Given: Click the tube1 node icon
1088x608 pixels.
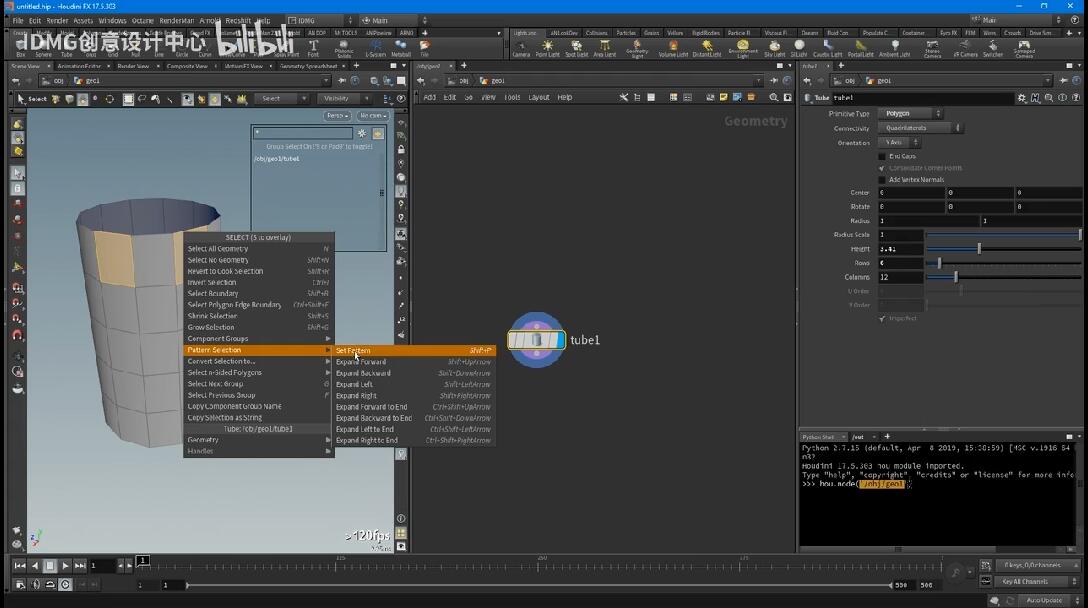Looking at the screenshot, I should pyautogui.click(x=537, y=340).
